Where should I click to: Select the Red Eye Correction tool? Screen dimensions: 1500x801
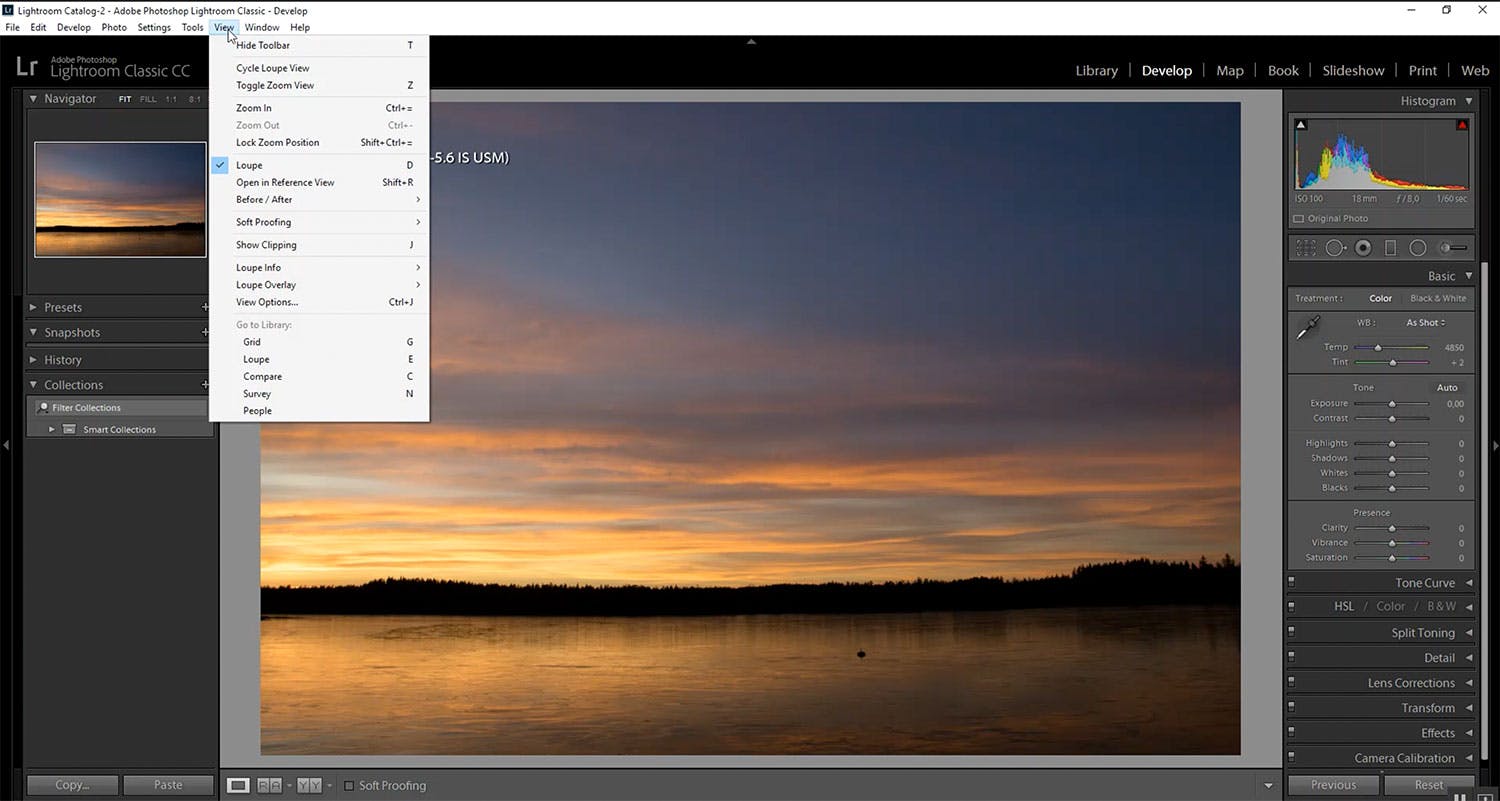pyautogui.click(x=1362, y=248)
